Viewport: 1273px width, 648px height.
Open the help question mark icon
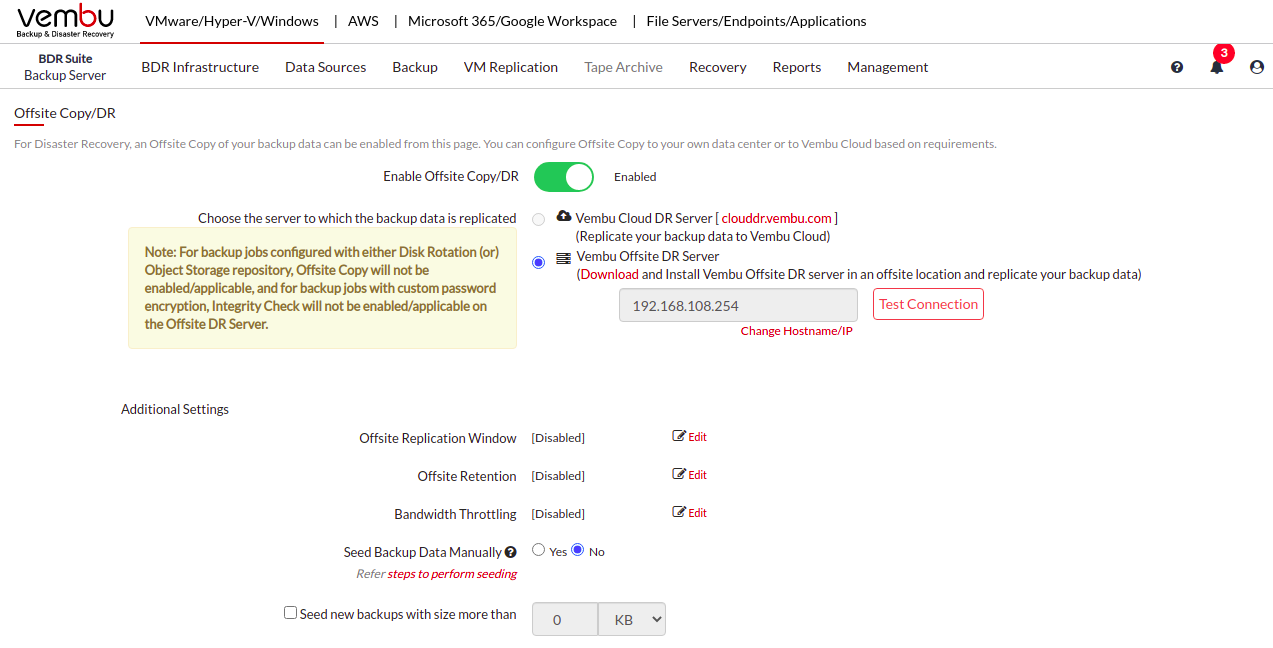click(1177, 67)
